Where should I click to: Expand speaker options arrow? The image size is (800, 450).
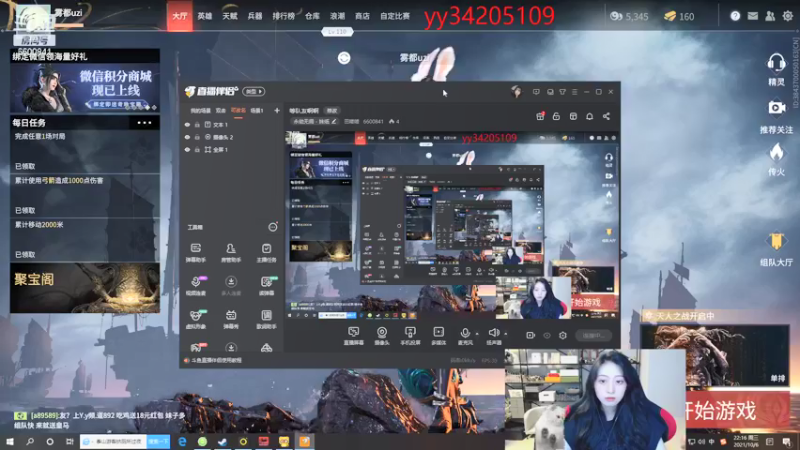(506, 334)
